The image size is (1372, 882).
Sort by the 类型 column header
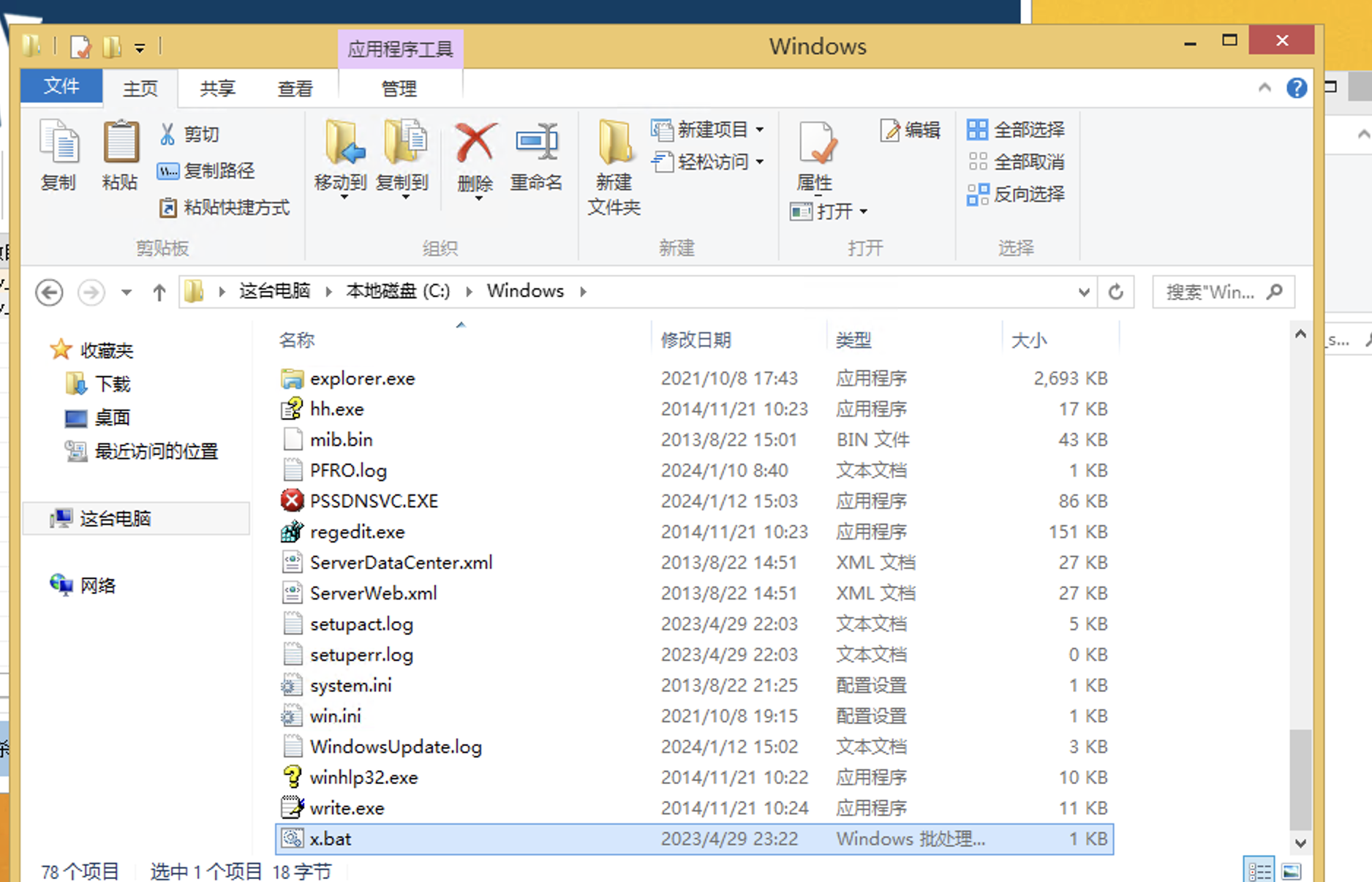pyautogui.click(x=853, y=340)
